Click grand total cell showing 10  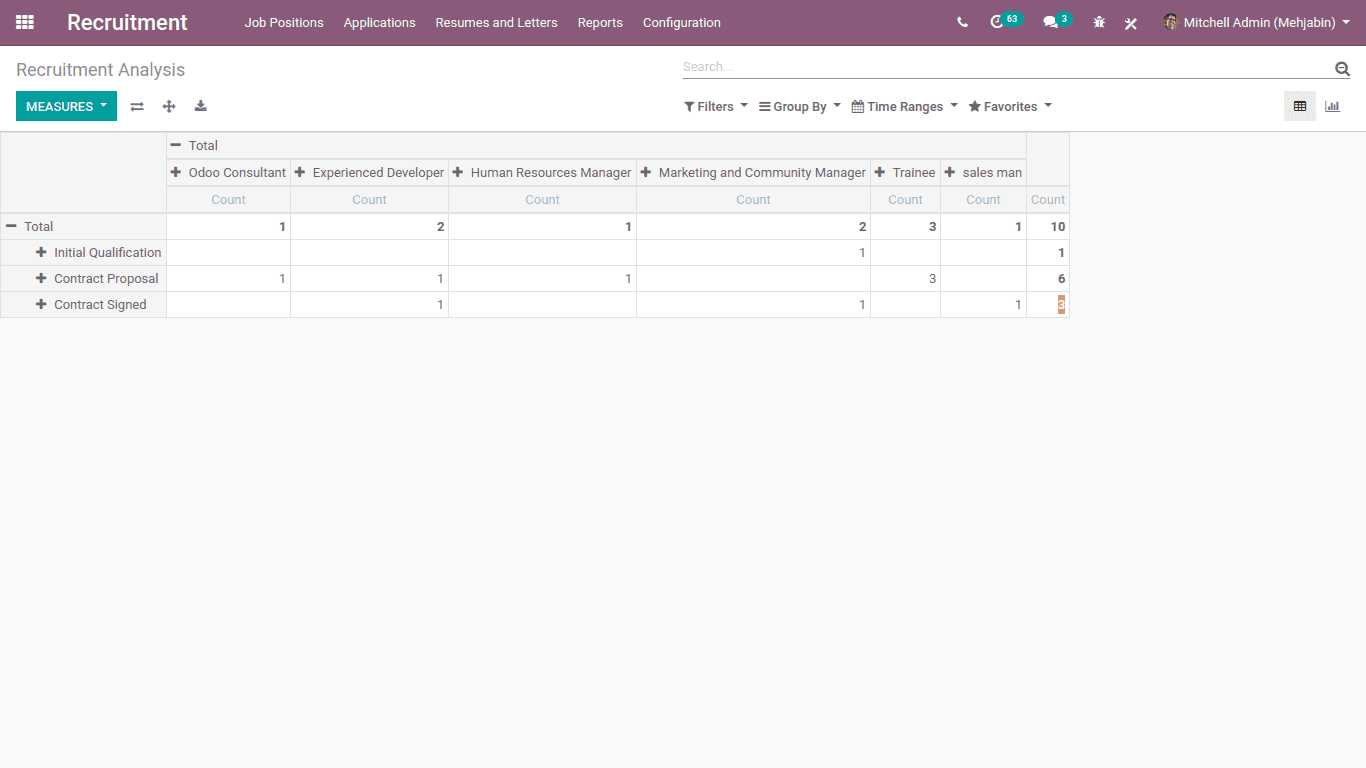(x=1048, y=226)
